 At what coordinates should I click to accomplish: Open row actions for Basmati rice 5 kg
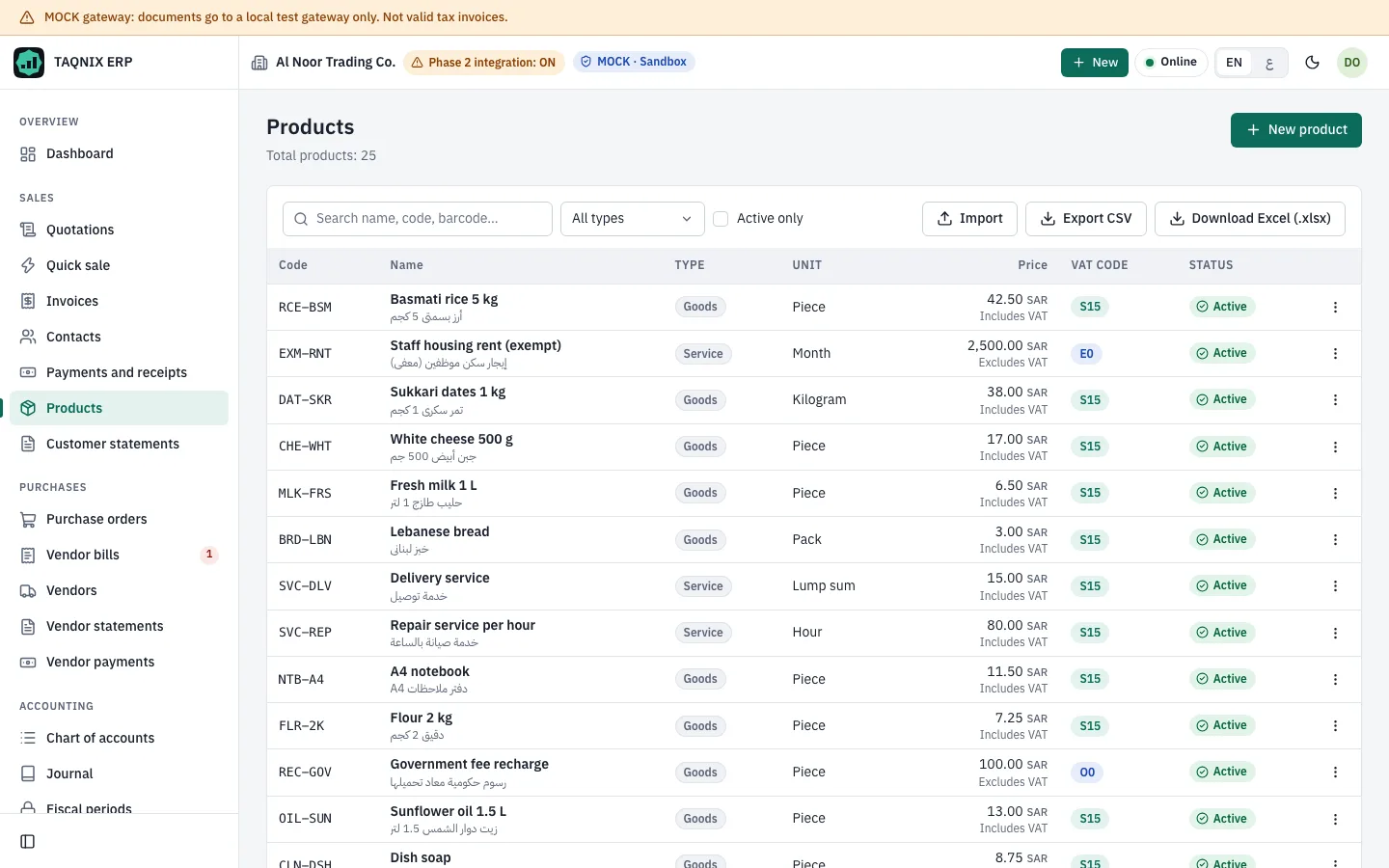[x=1335, y=308]
